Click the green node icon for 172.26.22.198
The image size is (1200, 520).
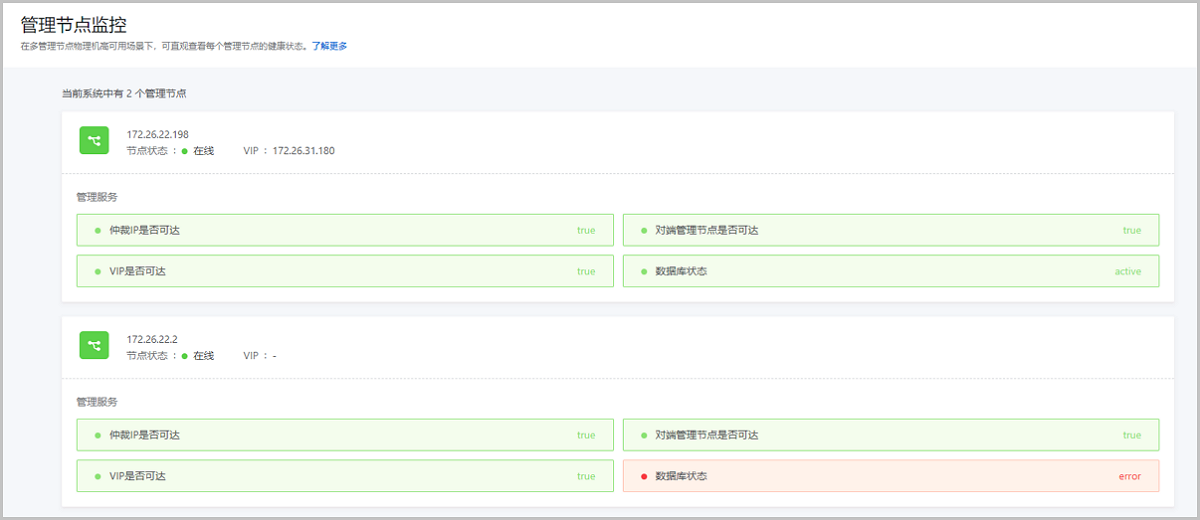(94, 141)
